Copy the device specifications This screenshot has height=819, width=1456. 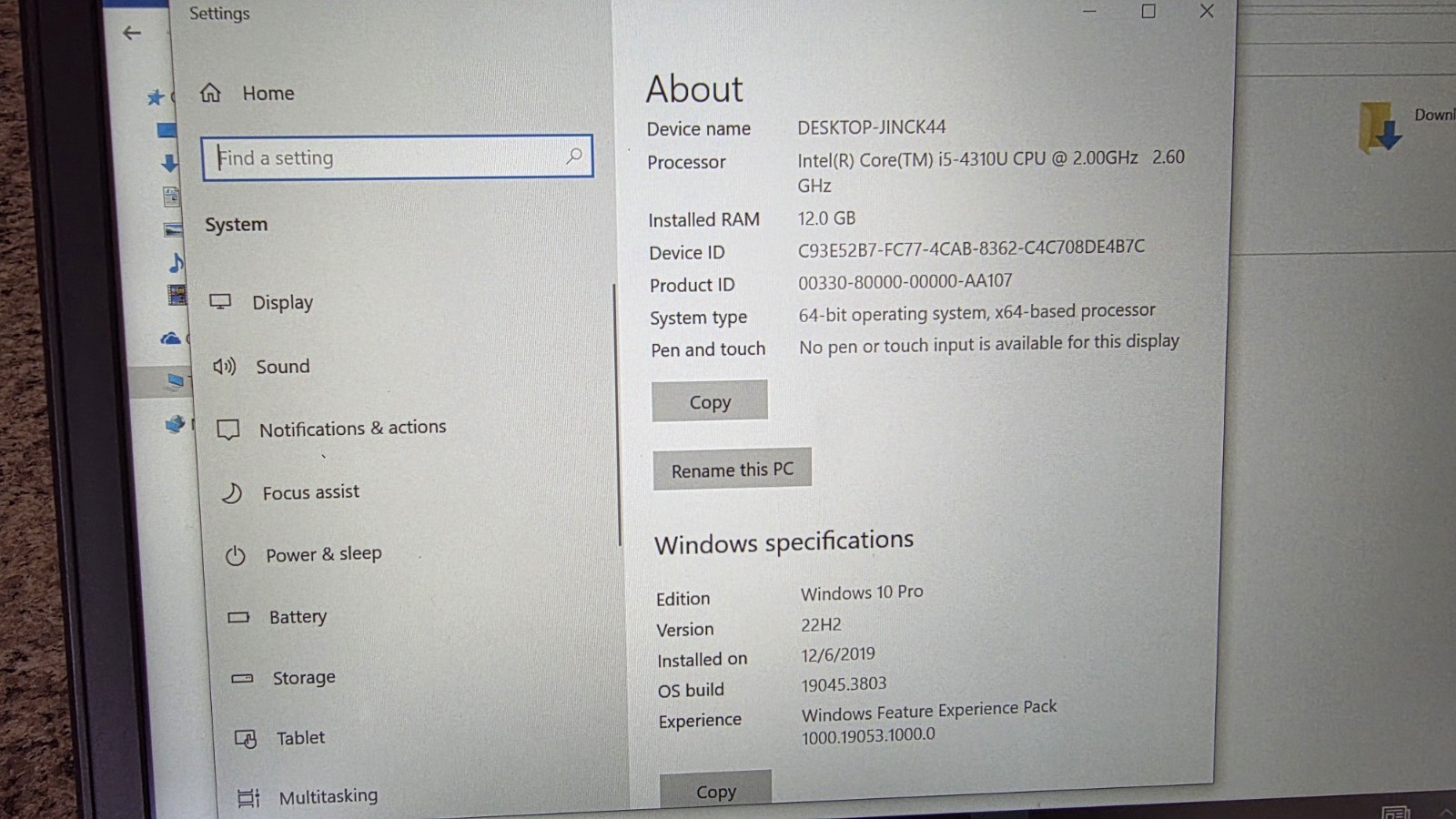click(710, 401)
